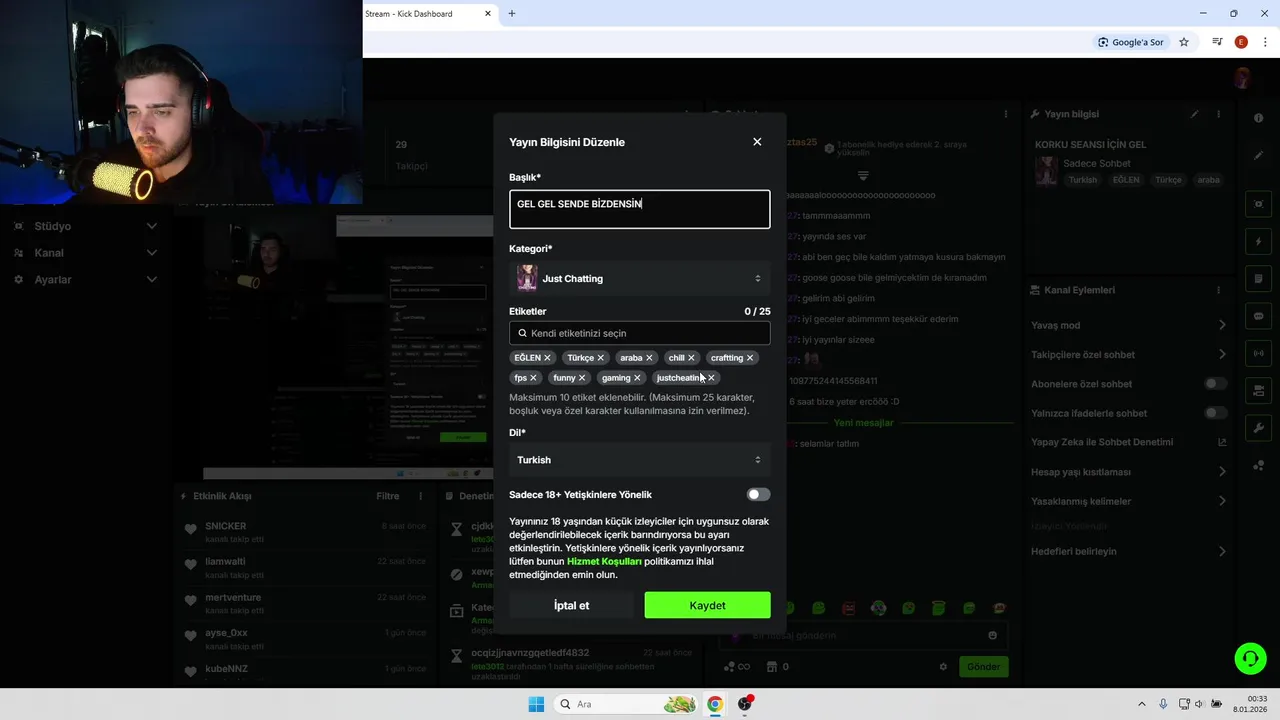The height and width of the screenshot is (720, 1280).
Task: Click the edit pencil in Yayın bilgisi panel
Action: (x=1194, y=114)
